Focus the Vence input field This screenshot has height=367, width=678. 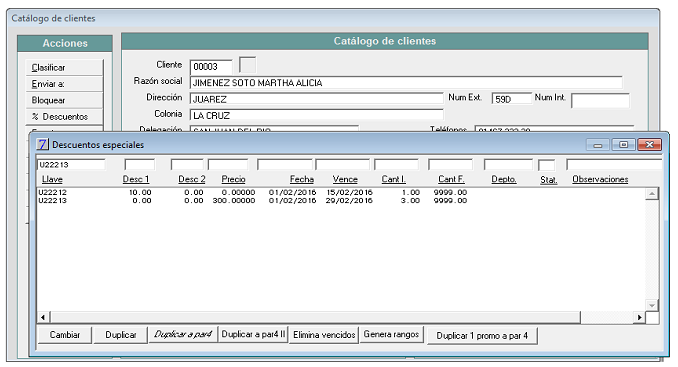coord(342,165)
